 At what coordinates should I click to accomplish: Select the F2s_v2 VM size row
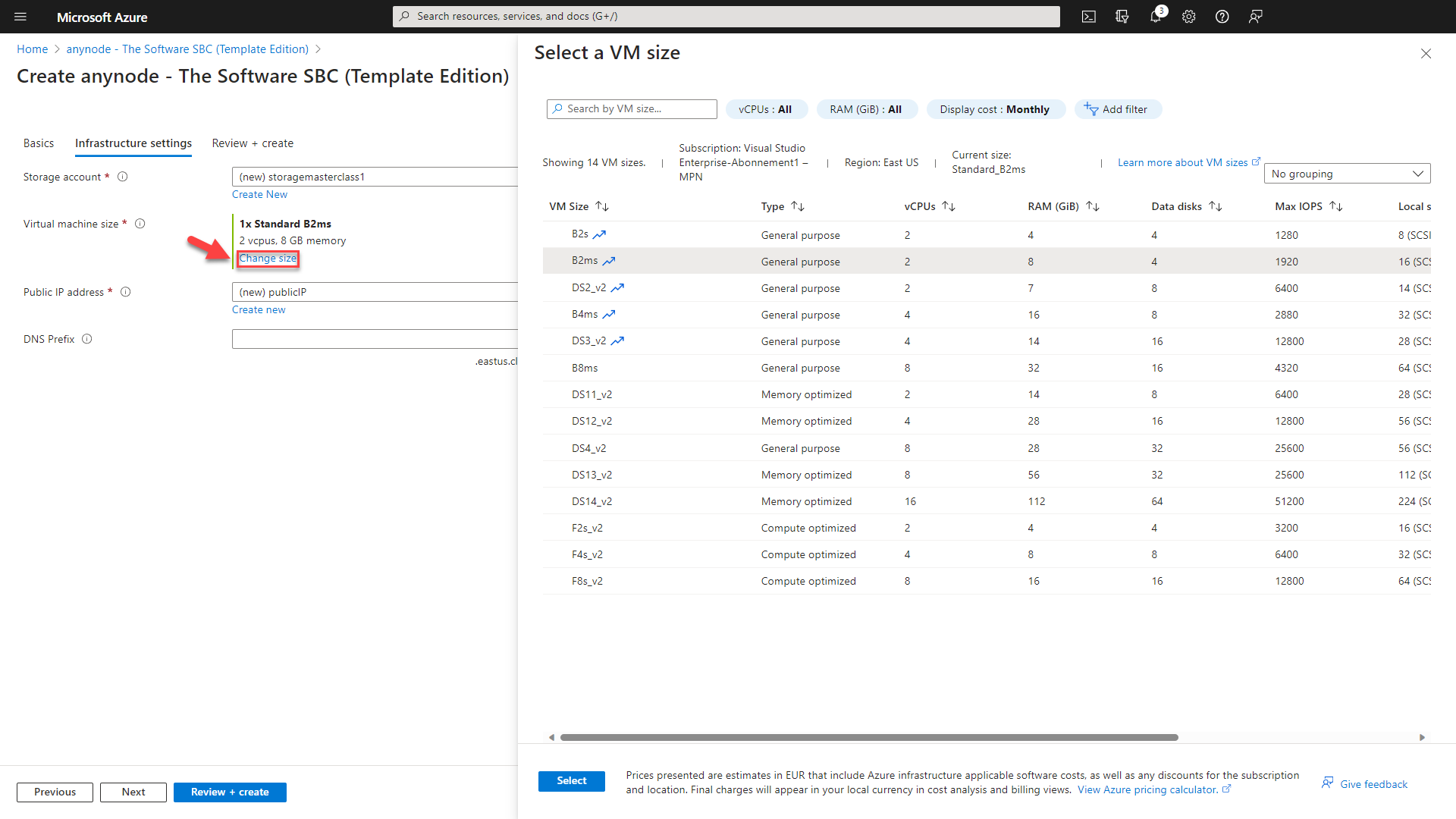coord(987,528)
